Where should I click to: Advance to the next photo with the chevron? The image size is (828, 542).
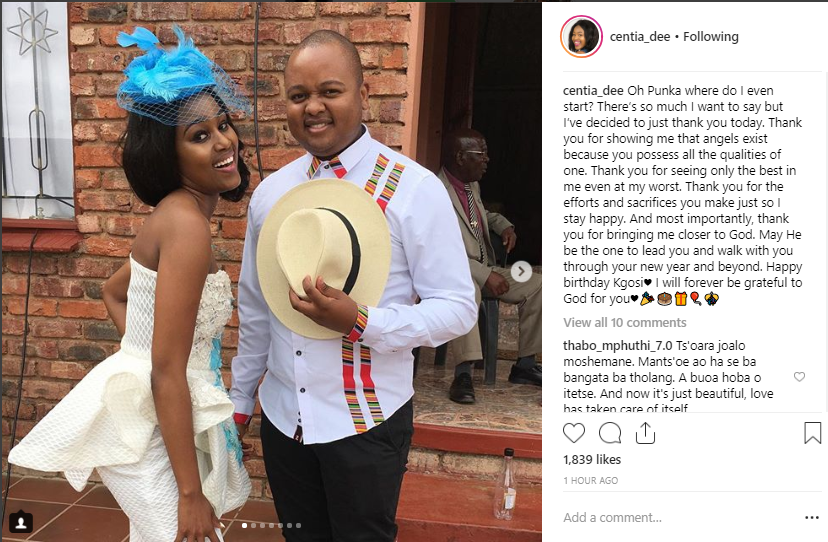click(521, 272)
